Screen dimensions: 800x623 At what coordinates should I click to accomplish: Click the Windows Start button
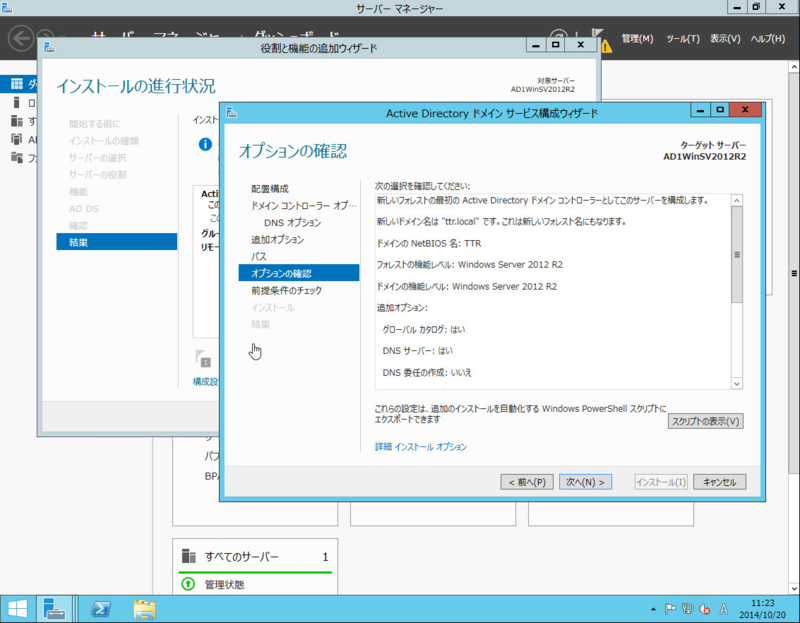(x=17, y=608)
